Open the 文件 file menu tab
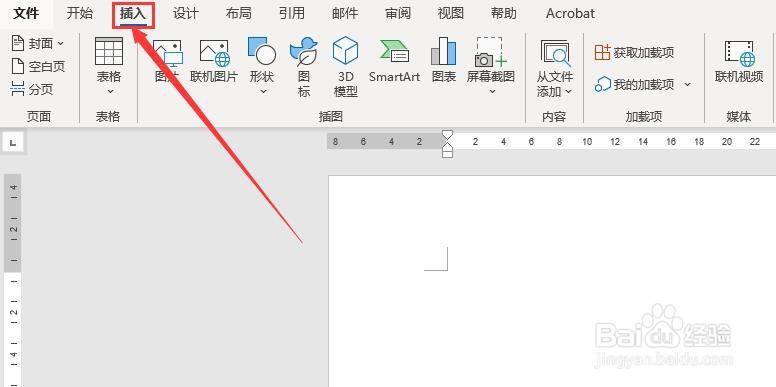This screenshot has height=387, width=776. [26, 13]
